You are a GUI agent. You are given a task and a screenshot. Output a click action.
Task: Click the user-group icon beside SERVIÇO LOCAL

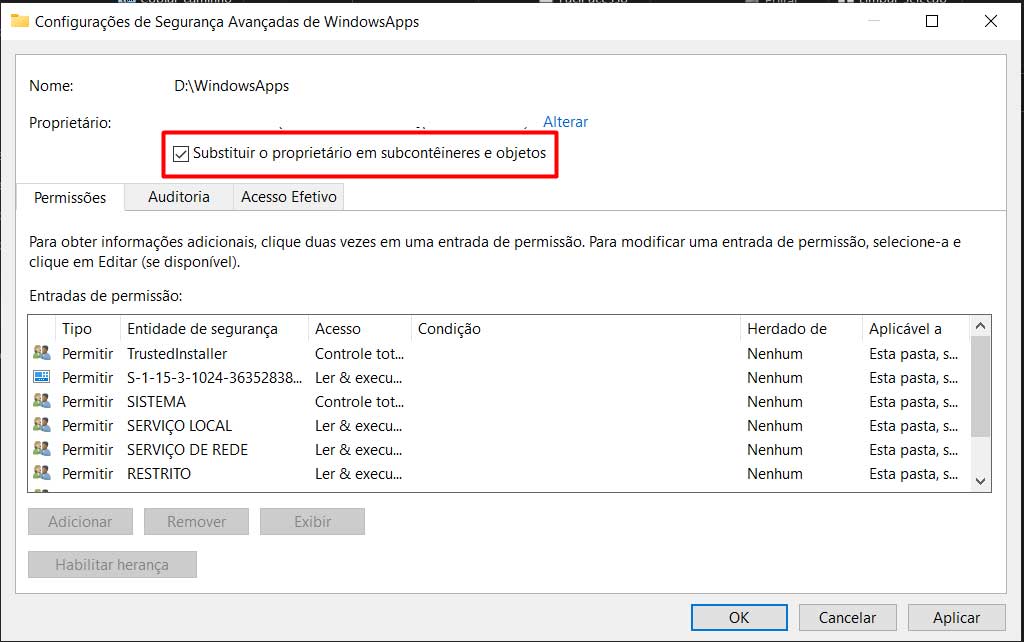click(x=42, y=425)
